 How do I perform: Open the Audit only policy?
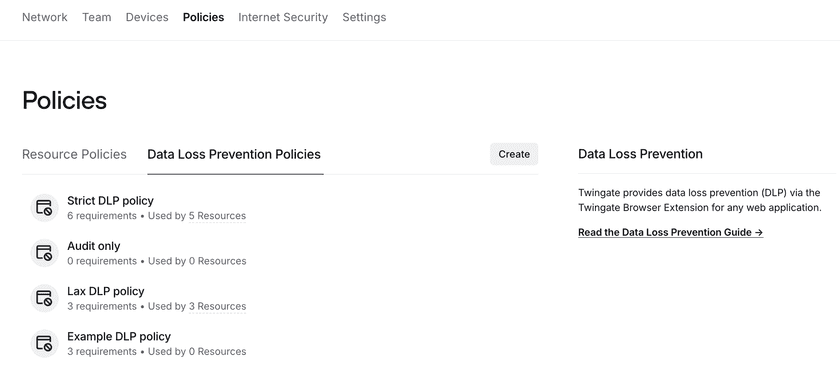(94, 246)
